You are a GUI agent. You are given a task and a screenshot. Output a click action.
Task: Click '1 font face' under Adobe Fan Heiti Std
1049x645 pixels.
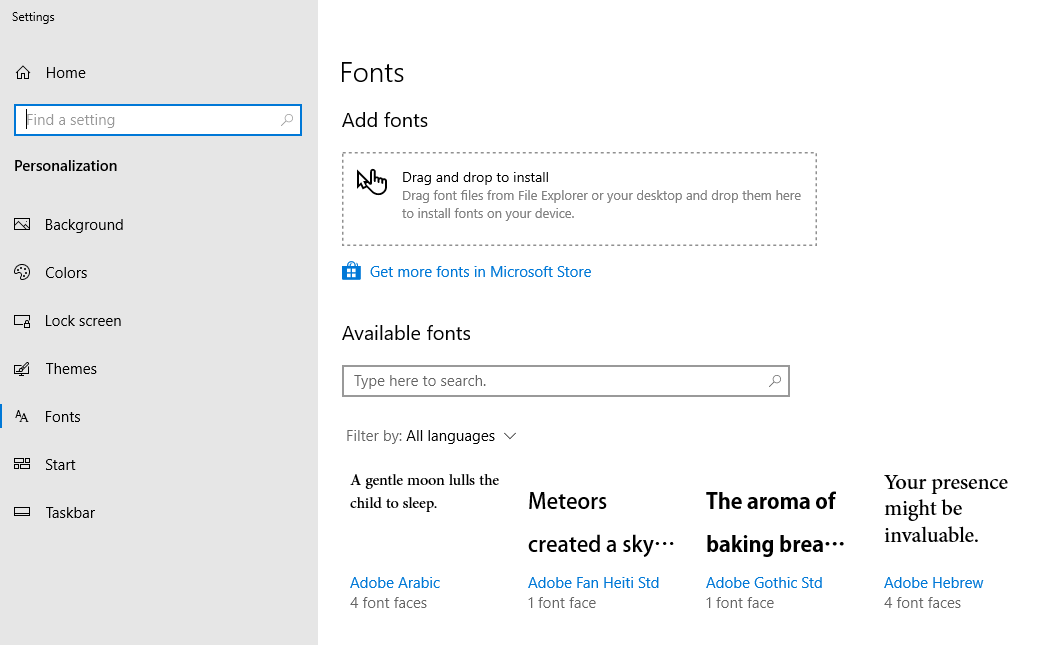tap(562, 603)
